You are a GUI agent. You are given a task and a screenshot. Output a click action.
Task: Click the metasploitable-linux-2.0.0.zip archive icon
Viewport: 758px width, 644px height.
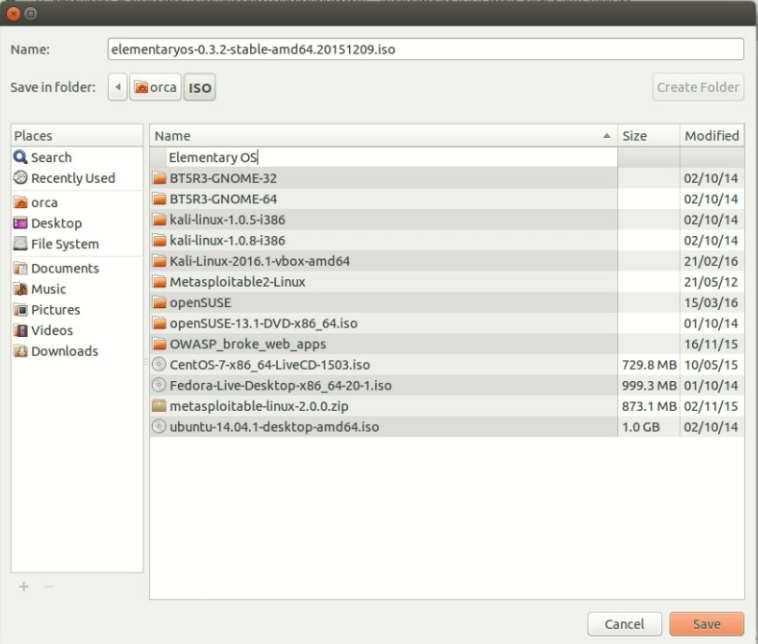pos(159,406)
